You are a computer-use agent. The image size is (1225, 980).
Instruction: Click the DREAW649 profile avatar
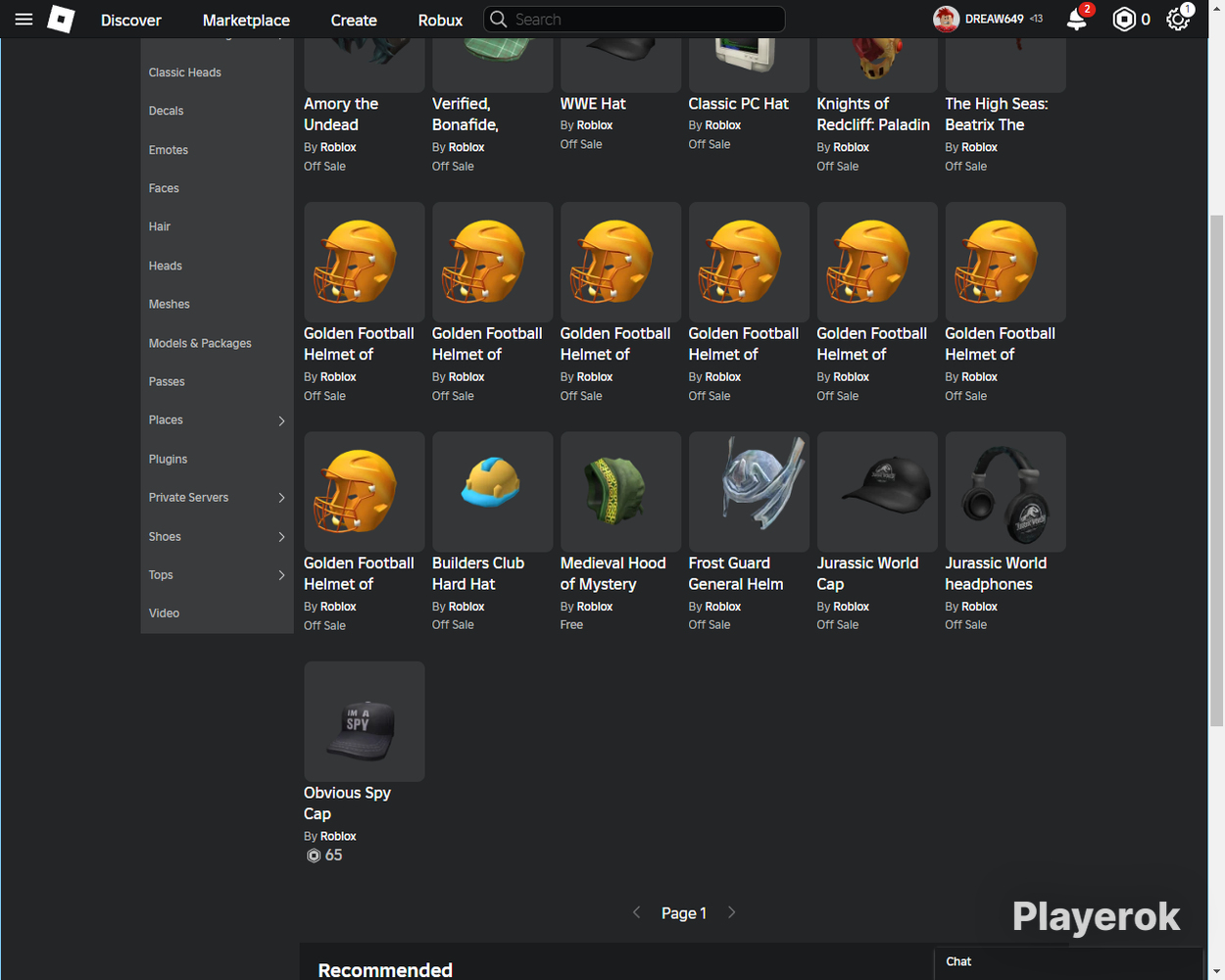[x=946, y=20]
